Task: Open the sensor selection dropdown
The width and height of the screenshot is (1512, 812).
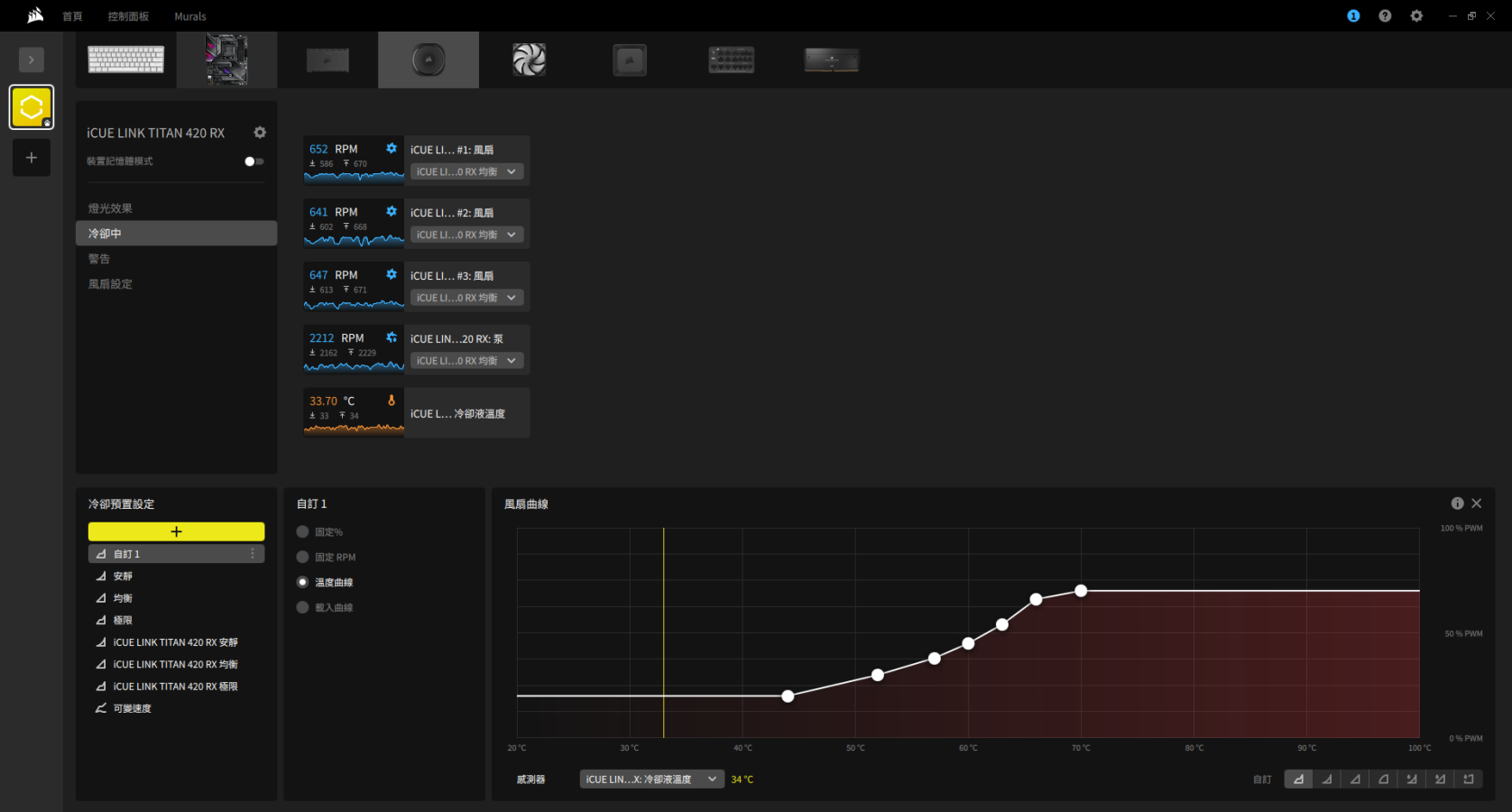Action: 651,780
